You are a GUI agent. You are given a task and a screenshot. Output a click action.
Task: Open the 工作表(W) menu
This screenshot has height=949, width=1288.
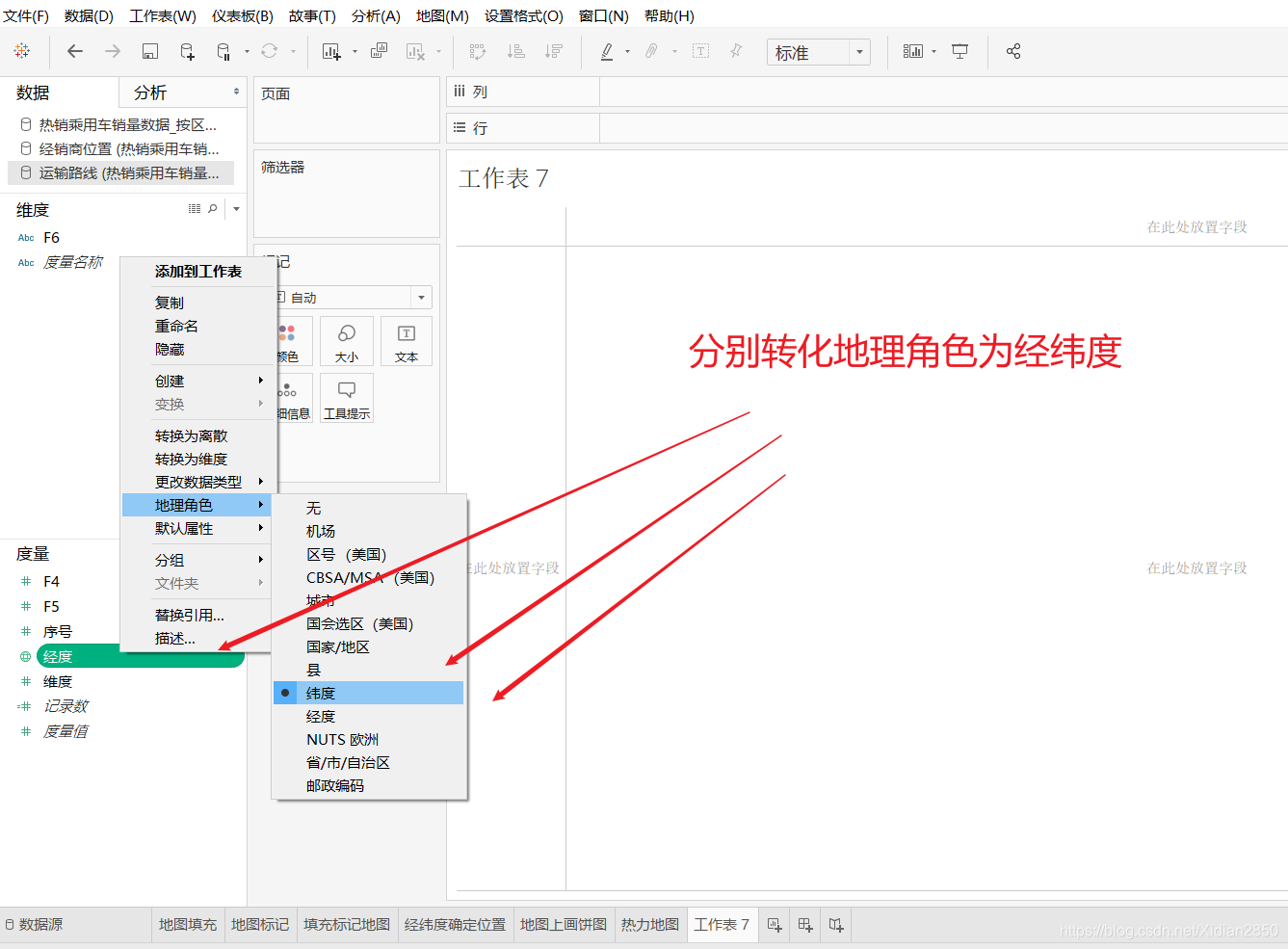point(163,15)
